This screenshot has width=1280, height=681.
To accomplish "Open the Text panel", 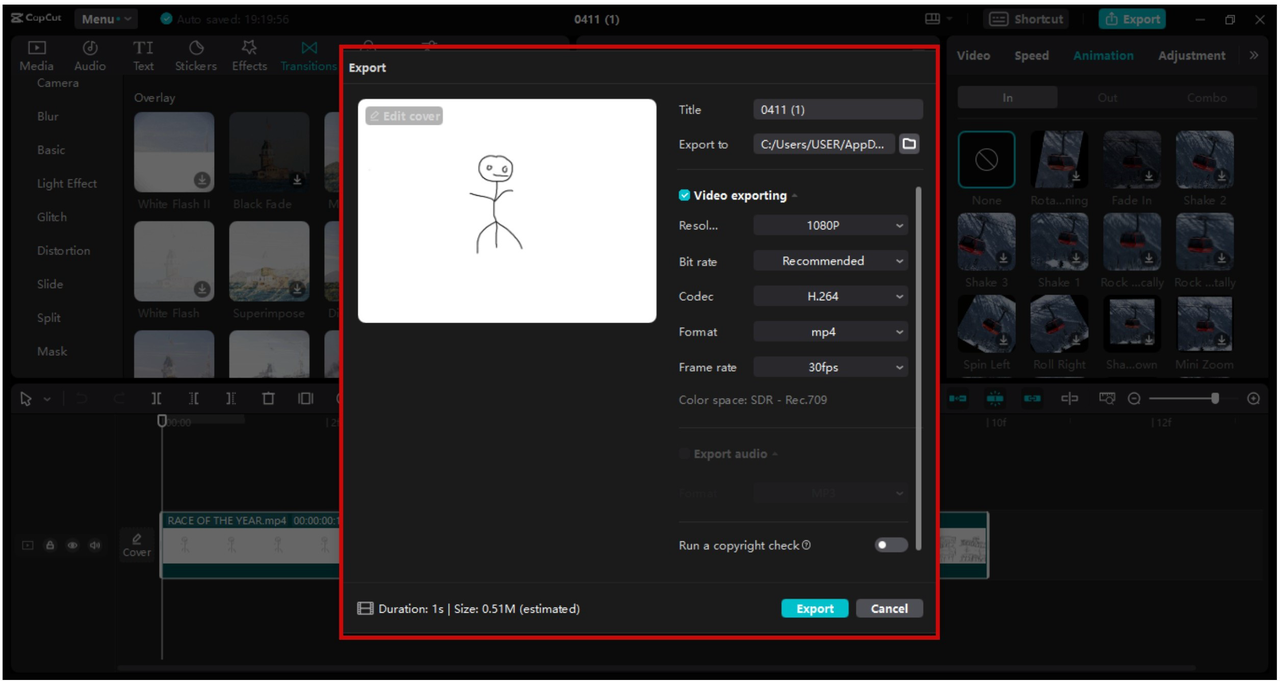I will (144, 56).
